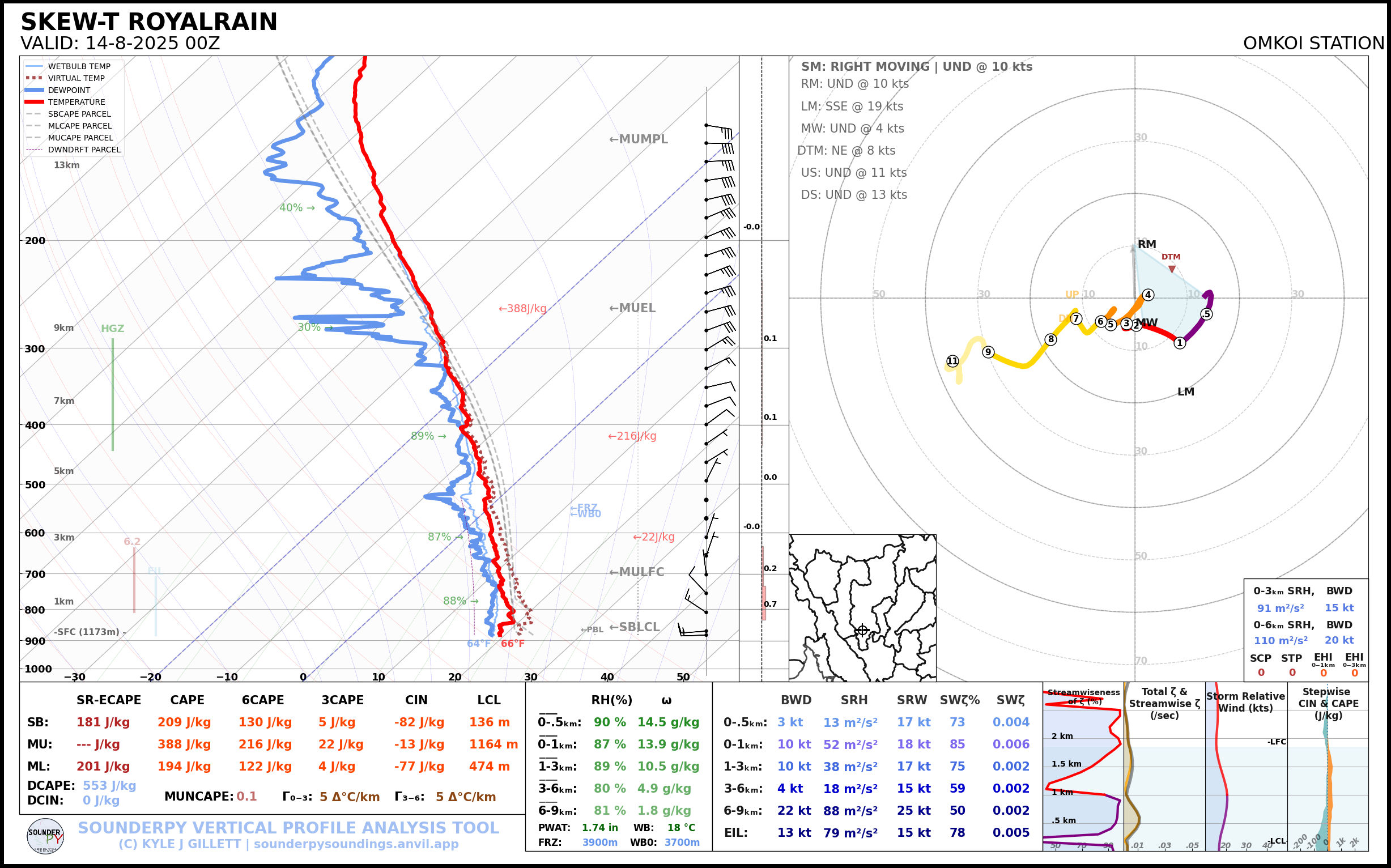Viewport: 1391px width, 868px height.
Task: Click the DCAPE 553 J/kg value
Action: pyautogui.click(x=109, y=785)
